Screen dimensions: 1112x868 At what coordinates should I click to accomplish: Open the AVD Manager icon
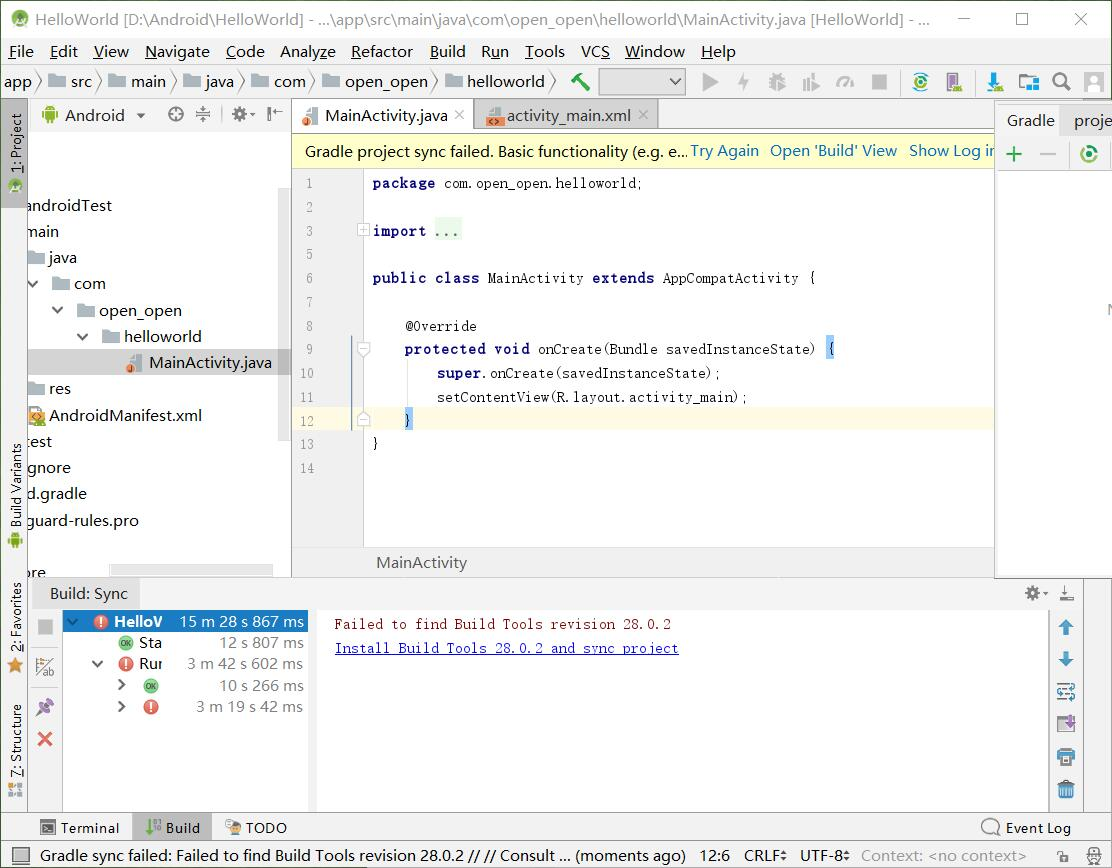pyautogui.click(x=955, y=82)
